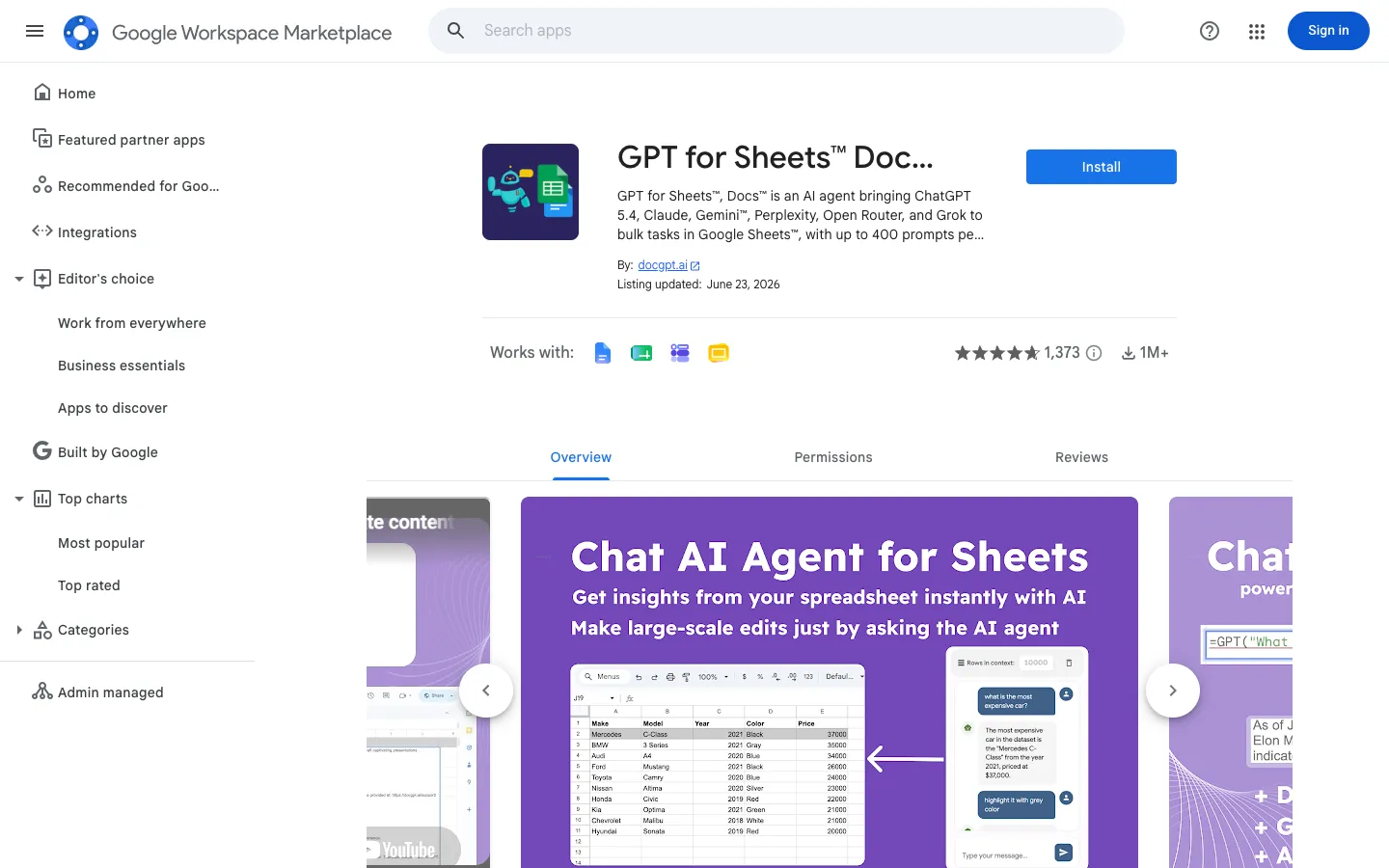
Task: Open the Help question mark icon
Action: pyautogui.click(x=1210, y=31)
